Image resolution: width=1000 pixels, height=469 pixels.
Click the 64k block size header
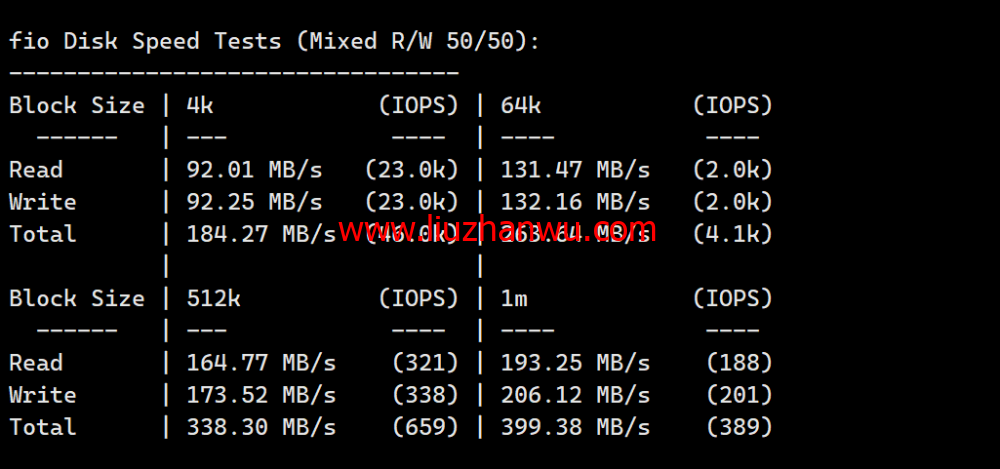pyautogui.click(x=521, y=105)
